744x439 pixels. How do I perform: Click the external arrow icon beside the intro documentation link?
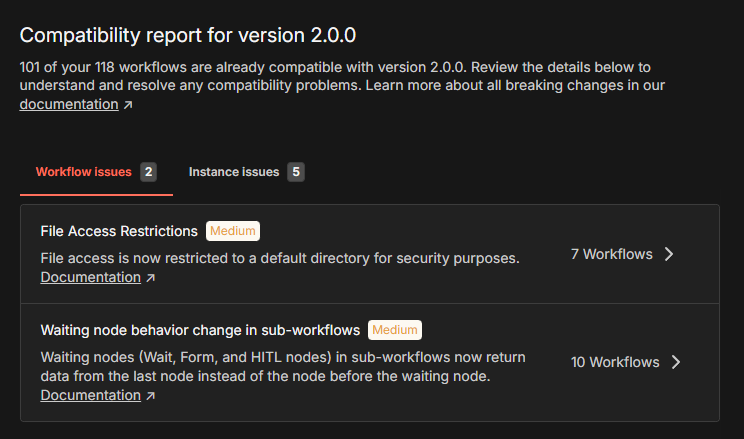[127, 105]
